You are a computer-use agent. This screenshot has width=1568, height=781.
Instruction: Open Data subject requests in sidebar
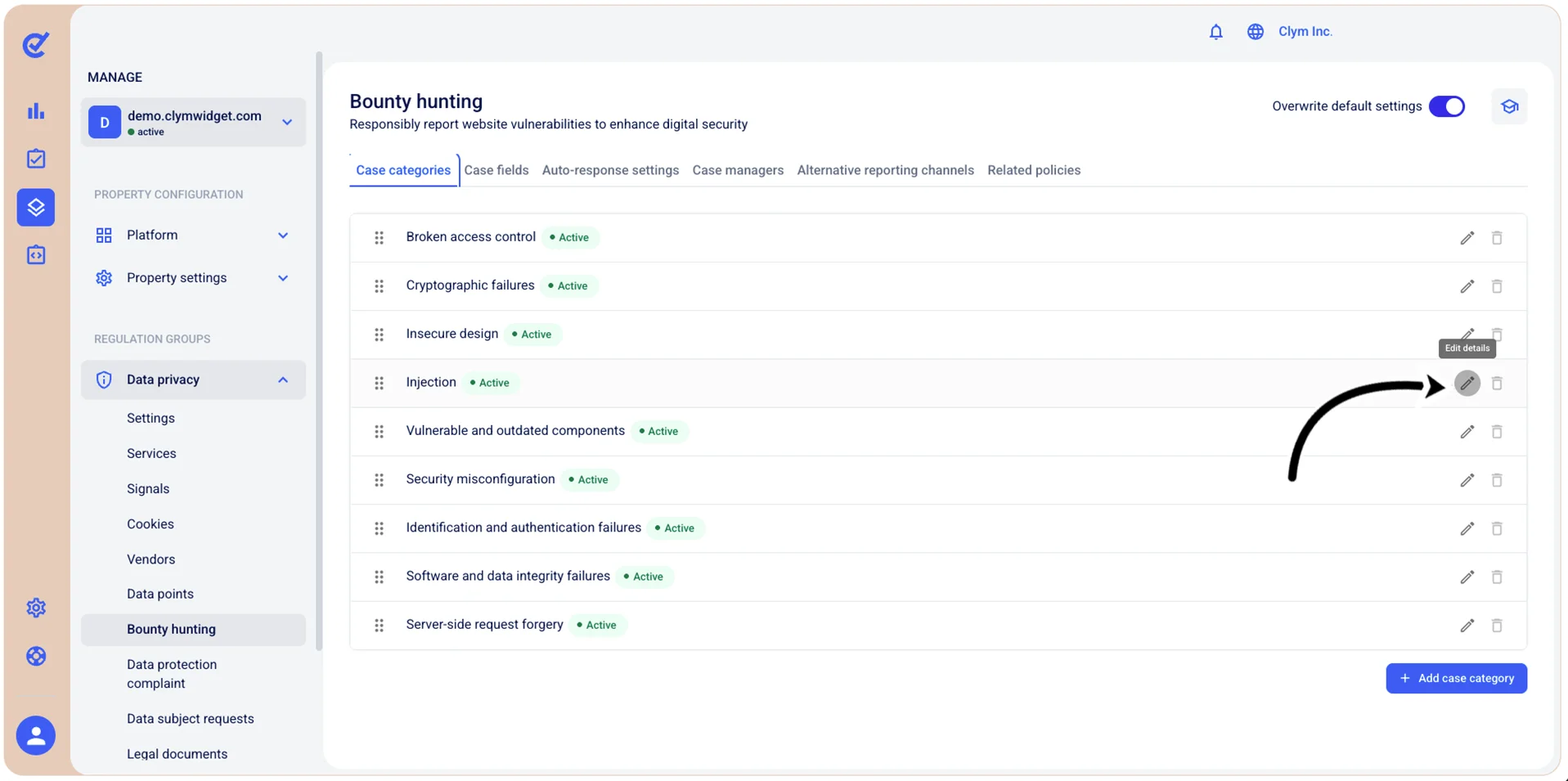click(x=191, y=719)
